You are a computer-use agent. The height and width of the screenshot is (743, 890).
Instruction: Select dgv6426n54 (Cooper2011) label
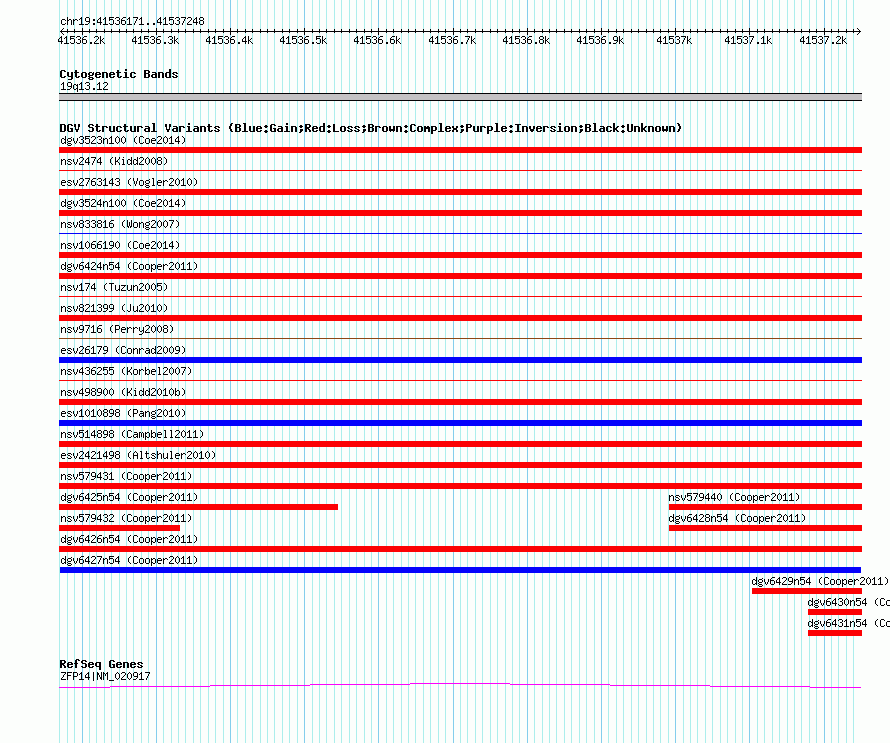point(129,539)
